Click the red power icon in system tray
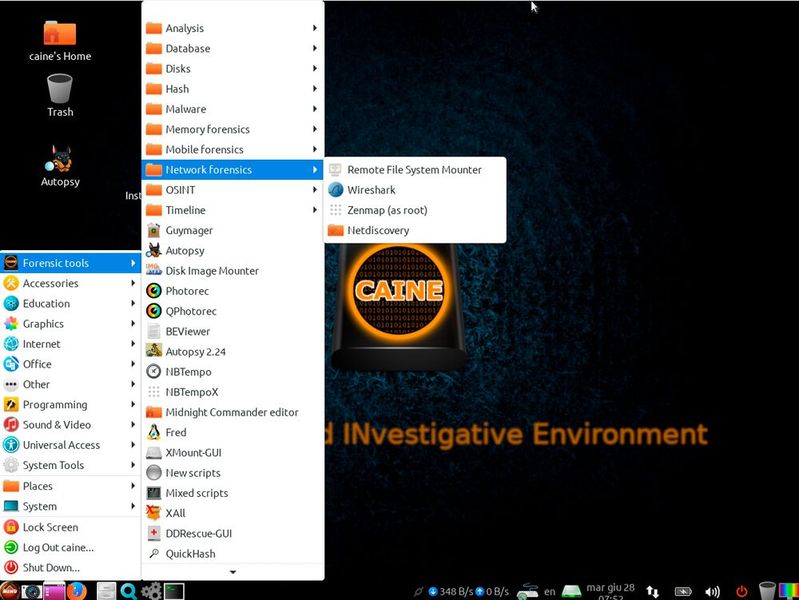 click(x=741, y=591)
